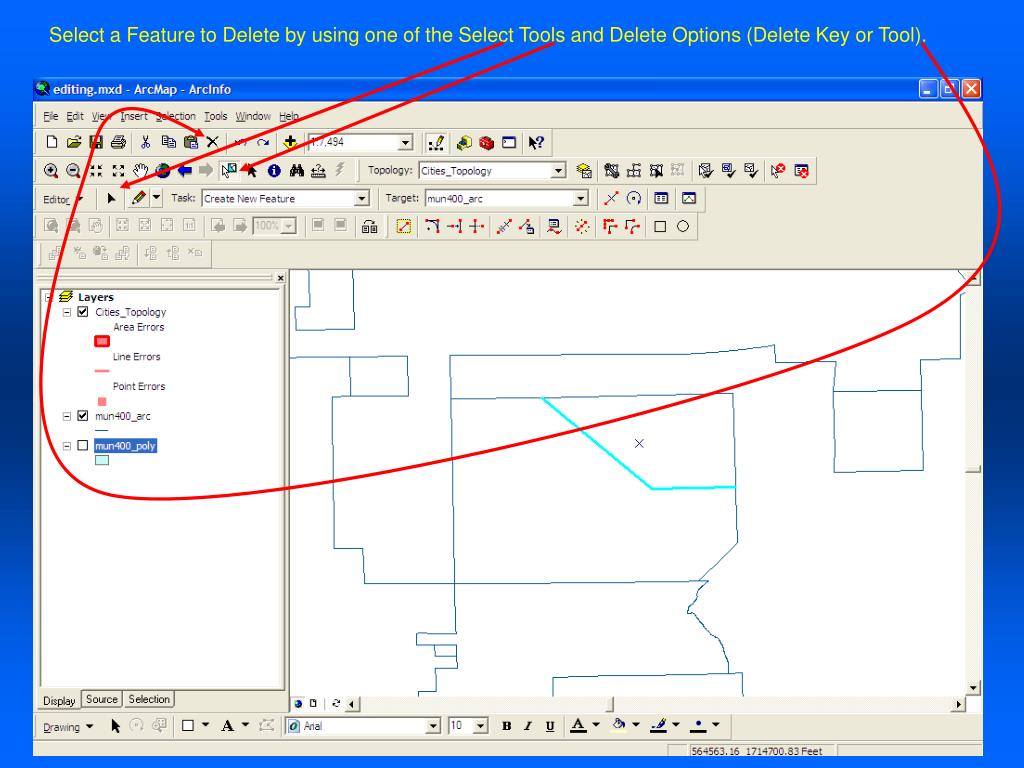Open the map scale dropdown

pyautogui.click(x=406, y=142)
